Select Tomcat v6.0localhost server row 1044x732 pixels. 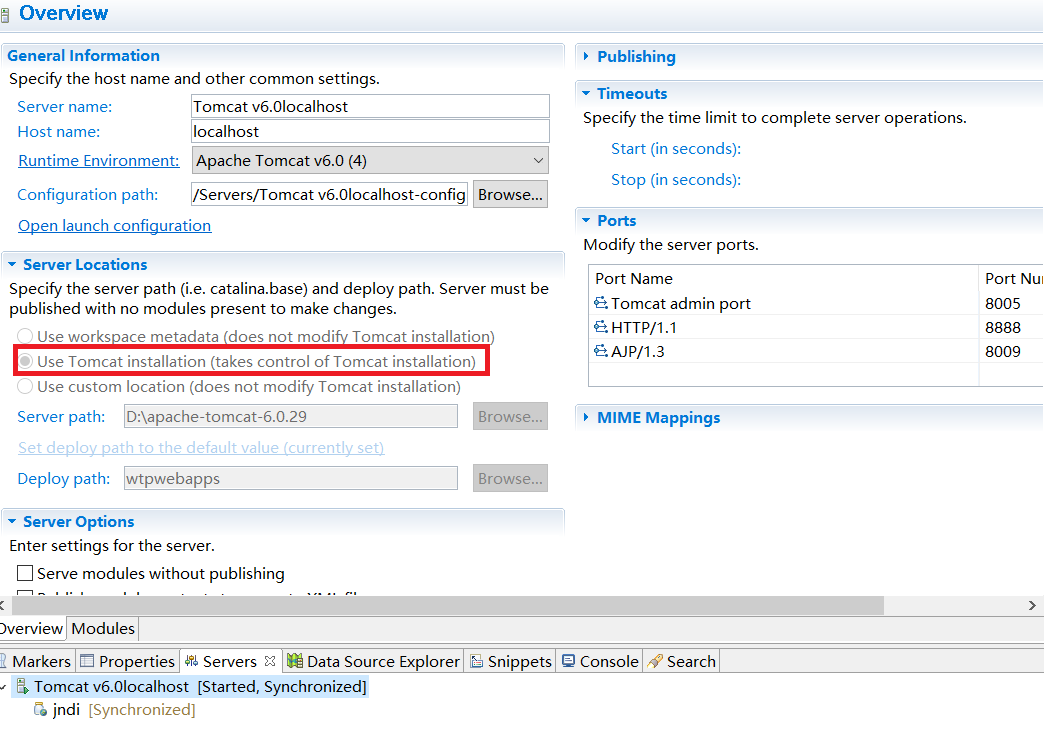tap(190, 686)
